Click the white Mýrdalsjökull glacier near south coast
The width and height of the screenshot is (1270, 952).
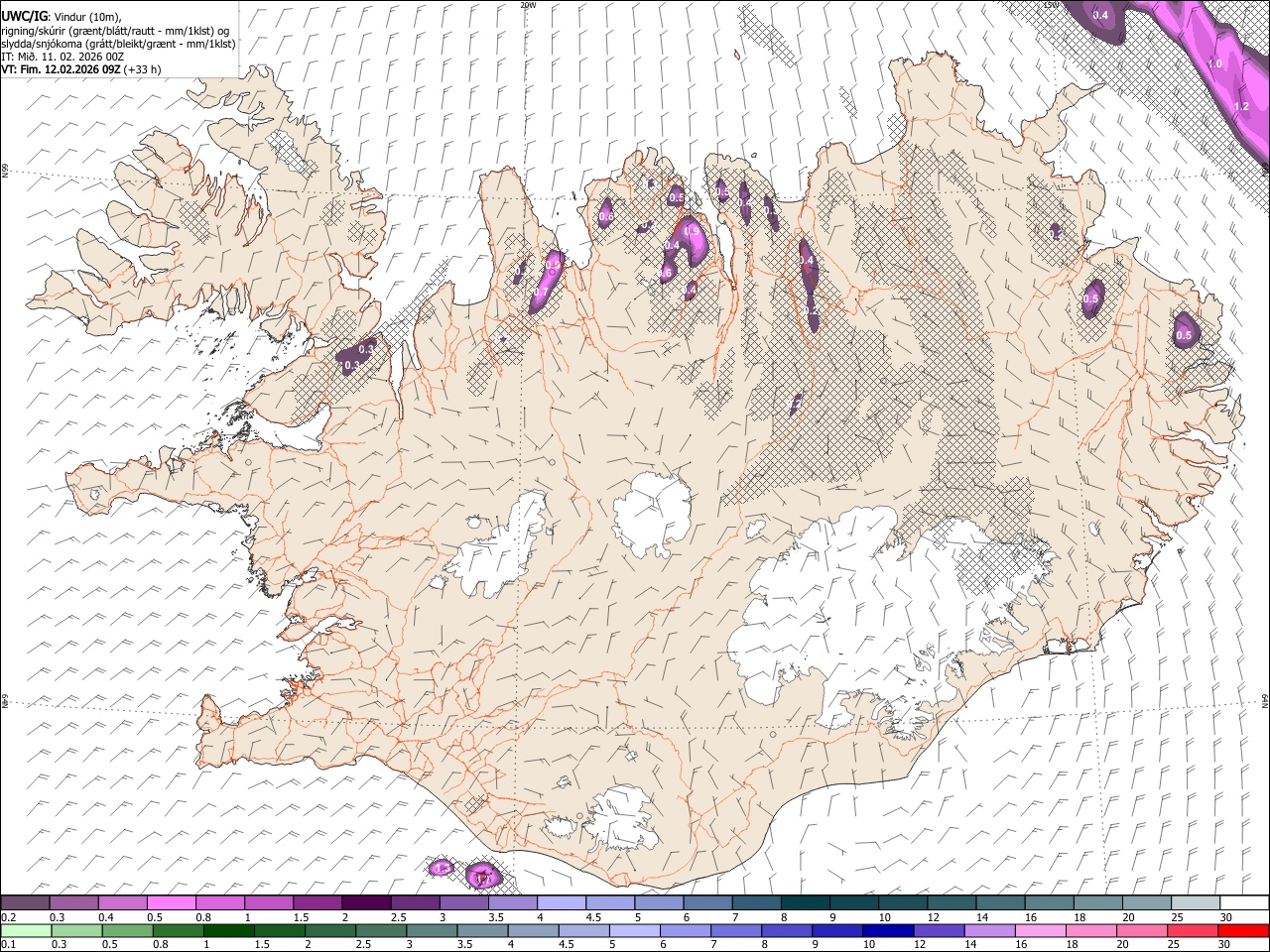(x=620, y=819)
